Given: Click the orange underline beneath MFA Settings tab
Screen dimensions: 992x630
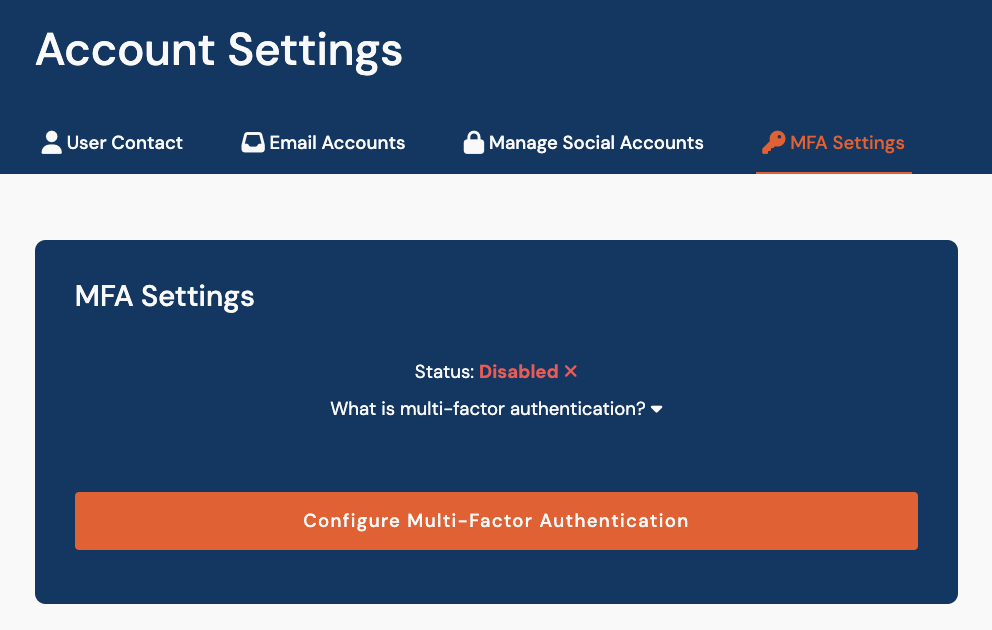Looking at the screenshot, I should click(833, 172).
